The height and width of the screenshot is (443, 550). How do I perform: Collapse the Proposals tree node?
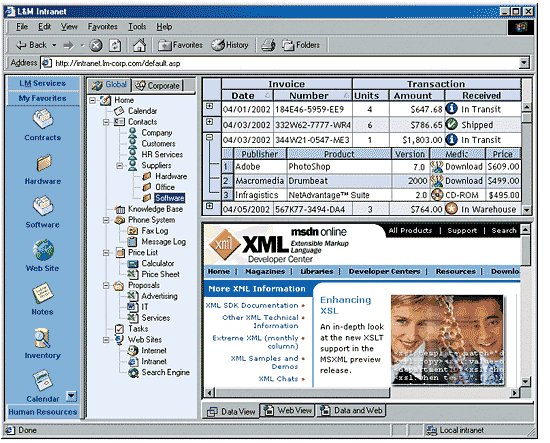click(106, 286)
